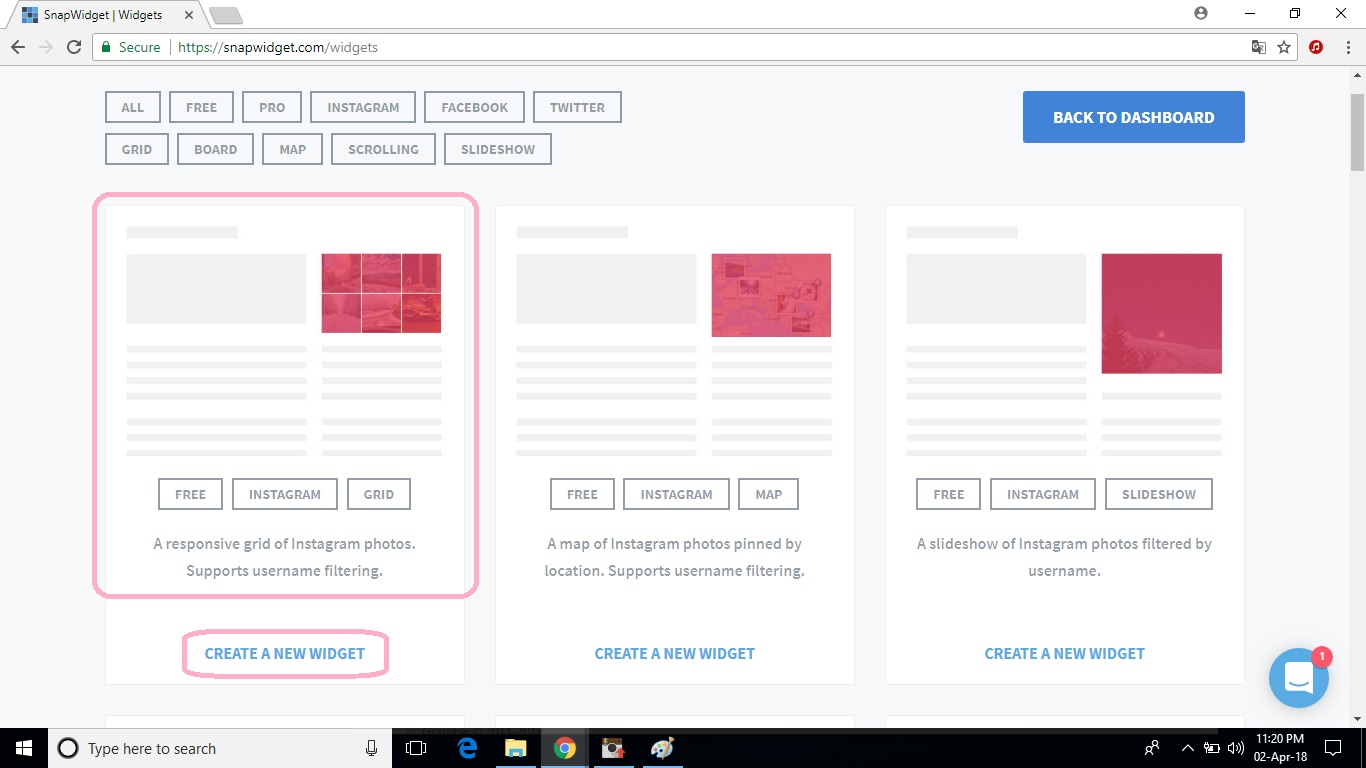Screen dimensions: 1366x768
Task: Open File Explorer from taskbar
Action: pyautogui.click(x=516, y=748)
